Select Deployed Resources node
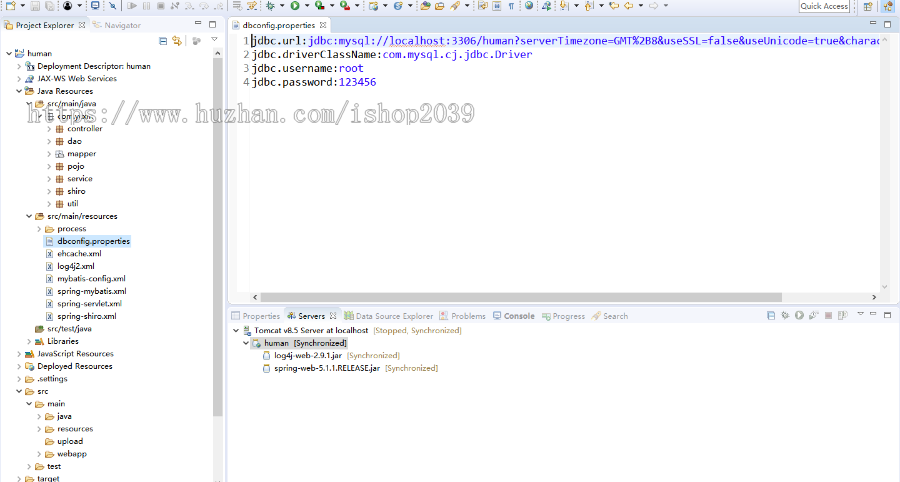The width and height of the screenshot is (900, 482). [75, 366]
